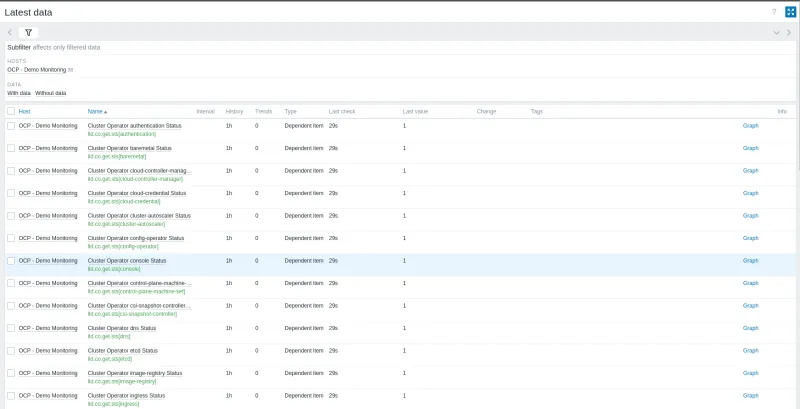800x409 pixels.
Task: Open Graph link for baremetal Status row
Action: 750,148
